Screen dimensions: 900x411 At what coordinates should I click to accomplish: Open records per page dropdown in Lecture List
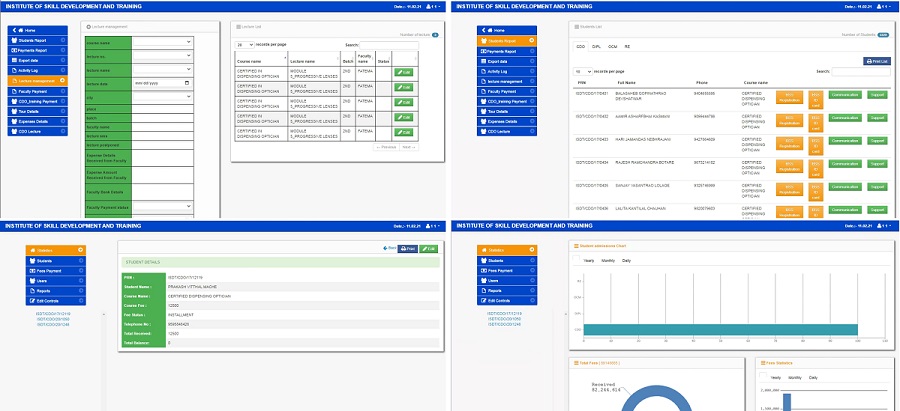click(245, 44)
